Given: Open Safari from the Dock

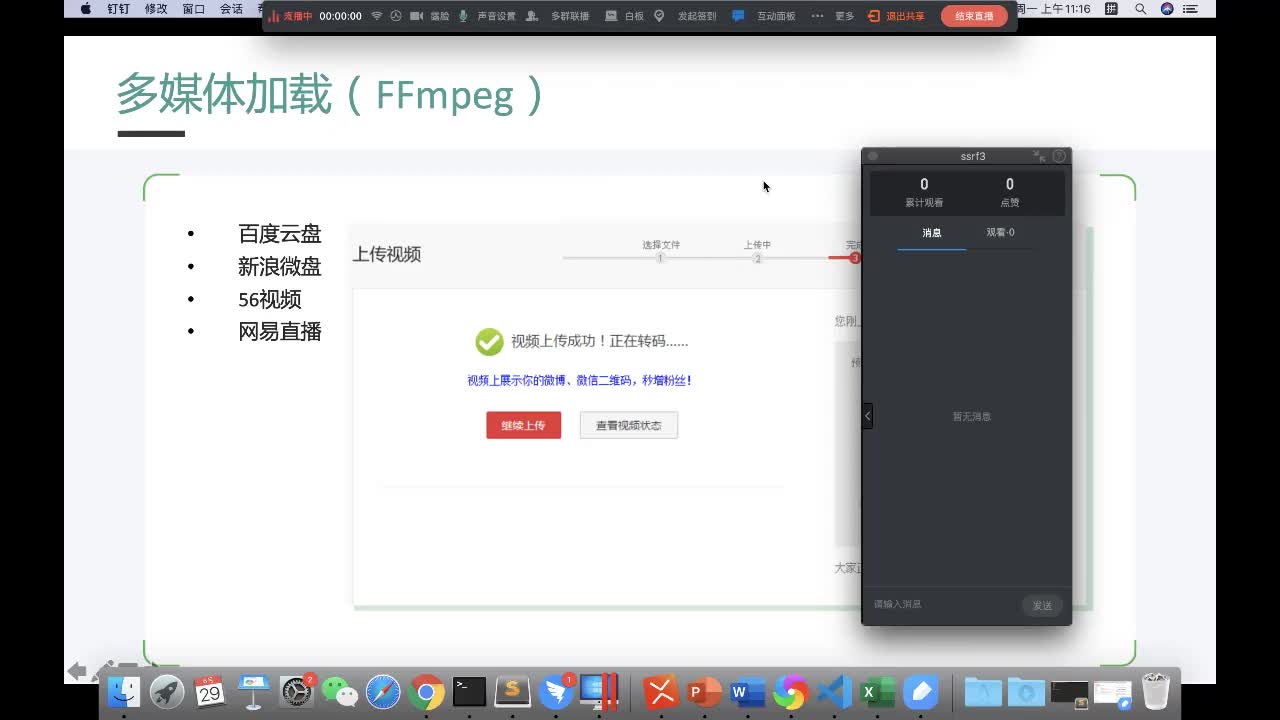Looking at the screenshot, I should click(x=383, y=692).
